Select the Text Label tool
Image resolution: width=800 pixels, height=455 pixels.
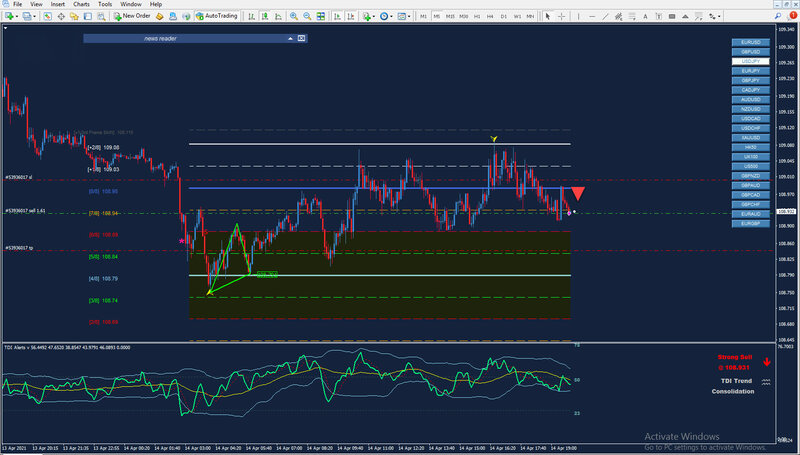(x=659, y=16)
